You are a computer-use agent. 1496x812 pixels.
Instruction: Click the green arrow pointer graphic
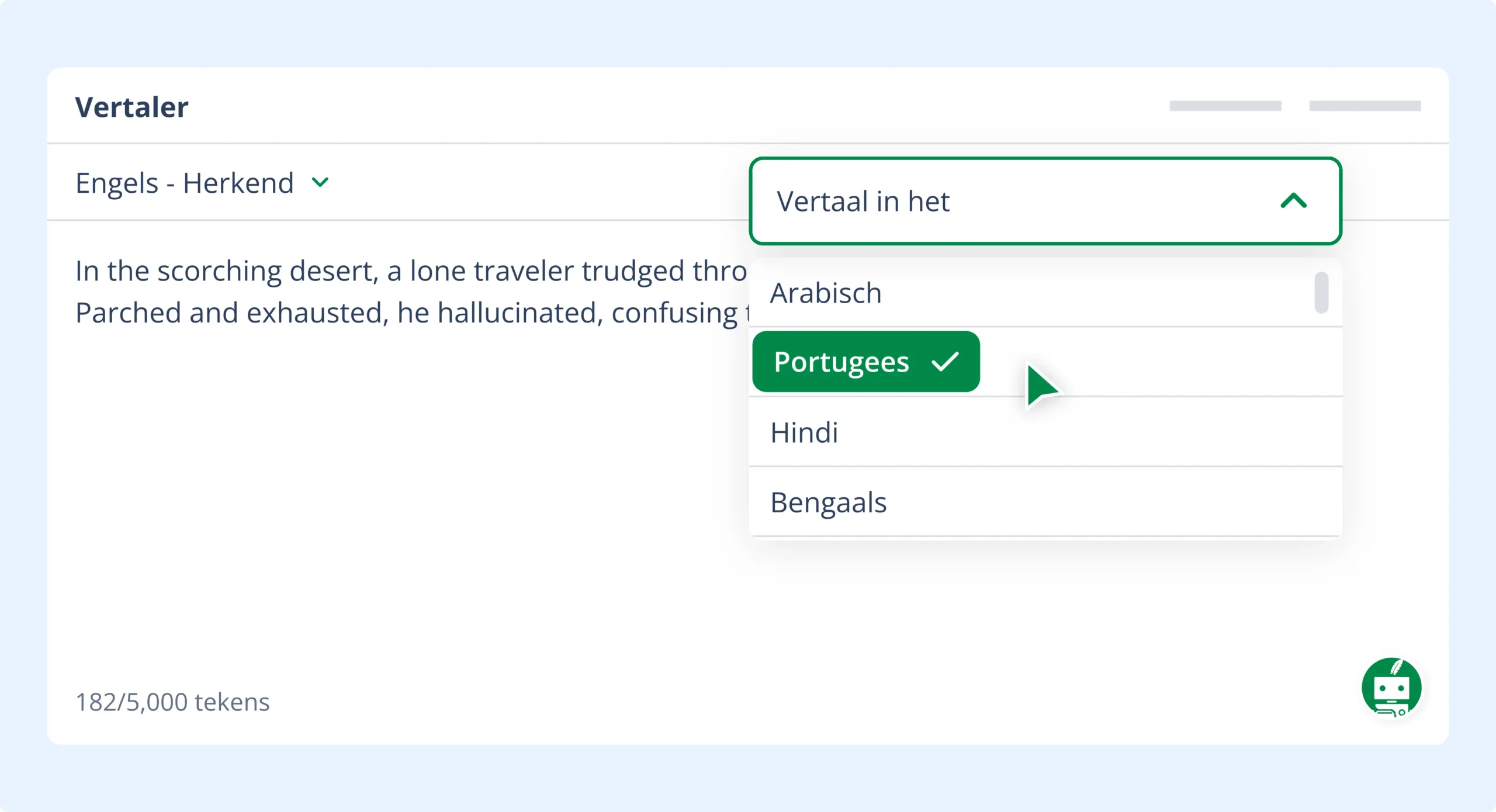click(x=1041, y=386)
